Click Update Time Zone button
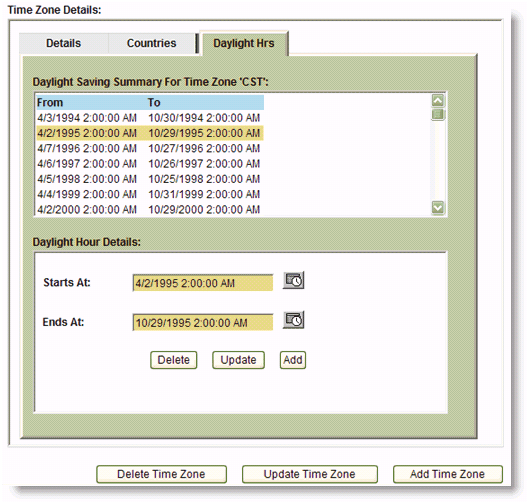This screenshot has height=504, width=529. pyautogui.click(x=310, y=474)
